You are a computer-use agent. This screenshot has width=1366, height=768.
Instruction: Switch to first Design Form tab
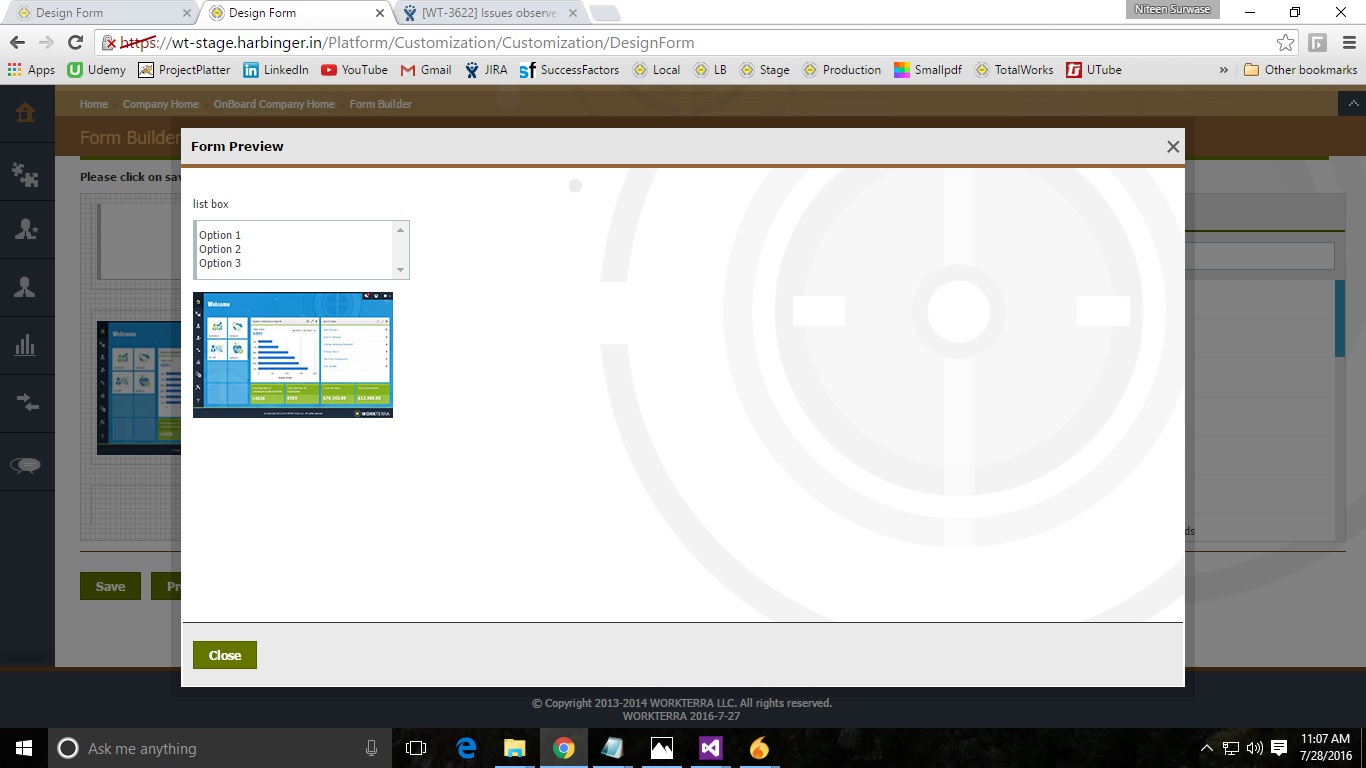pyautogui.click(x=98, y=13)
